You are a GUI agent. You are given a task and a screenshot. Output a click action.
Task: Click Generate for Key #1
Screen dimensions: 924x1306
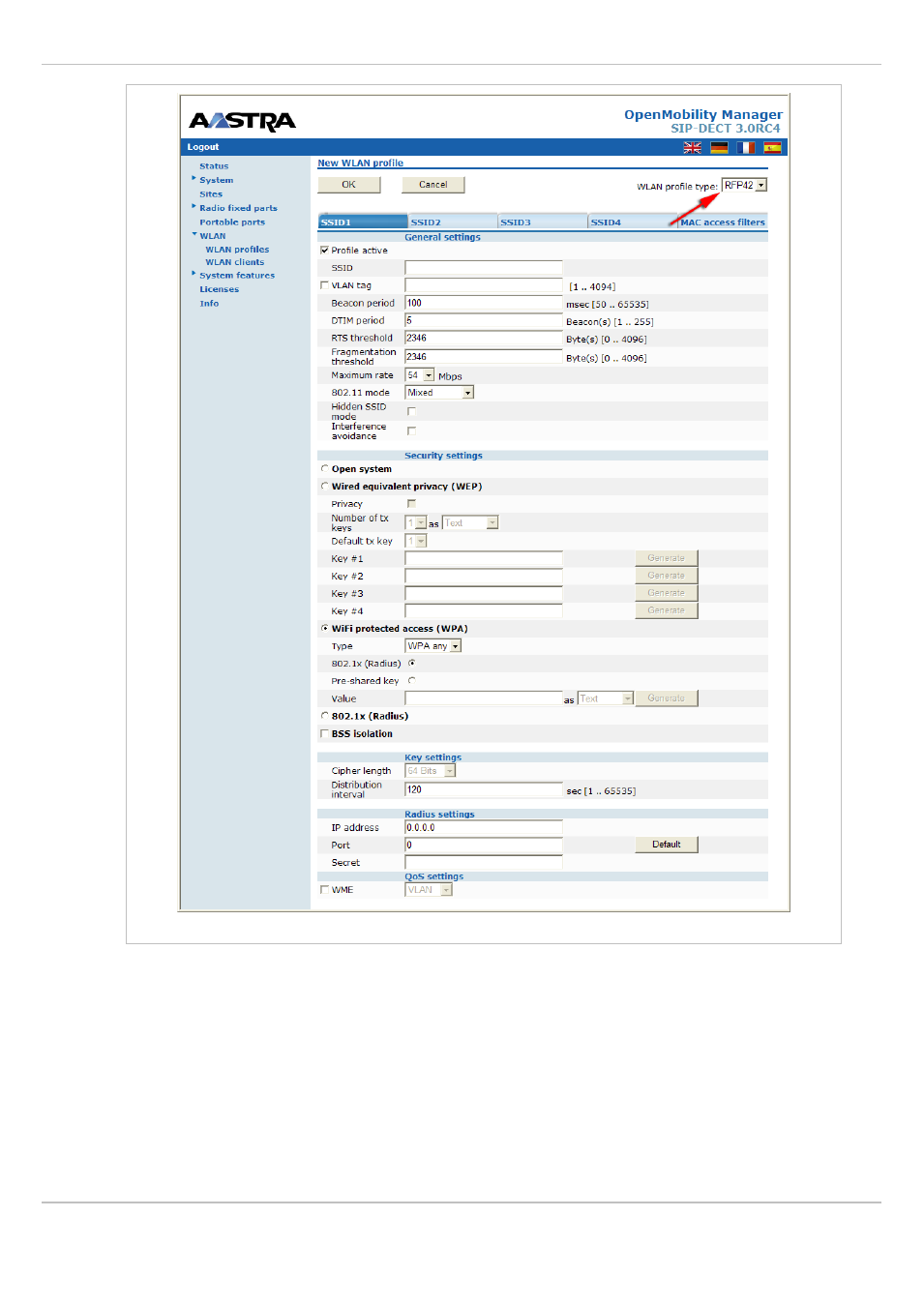point(667,558)
